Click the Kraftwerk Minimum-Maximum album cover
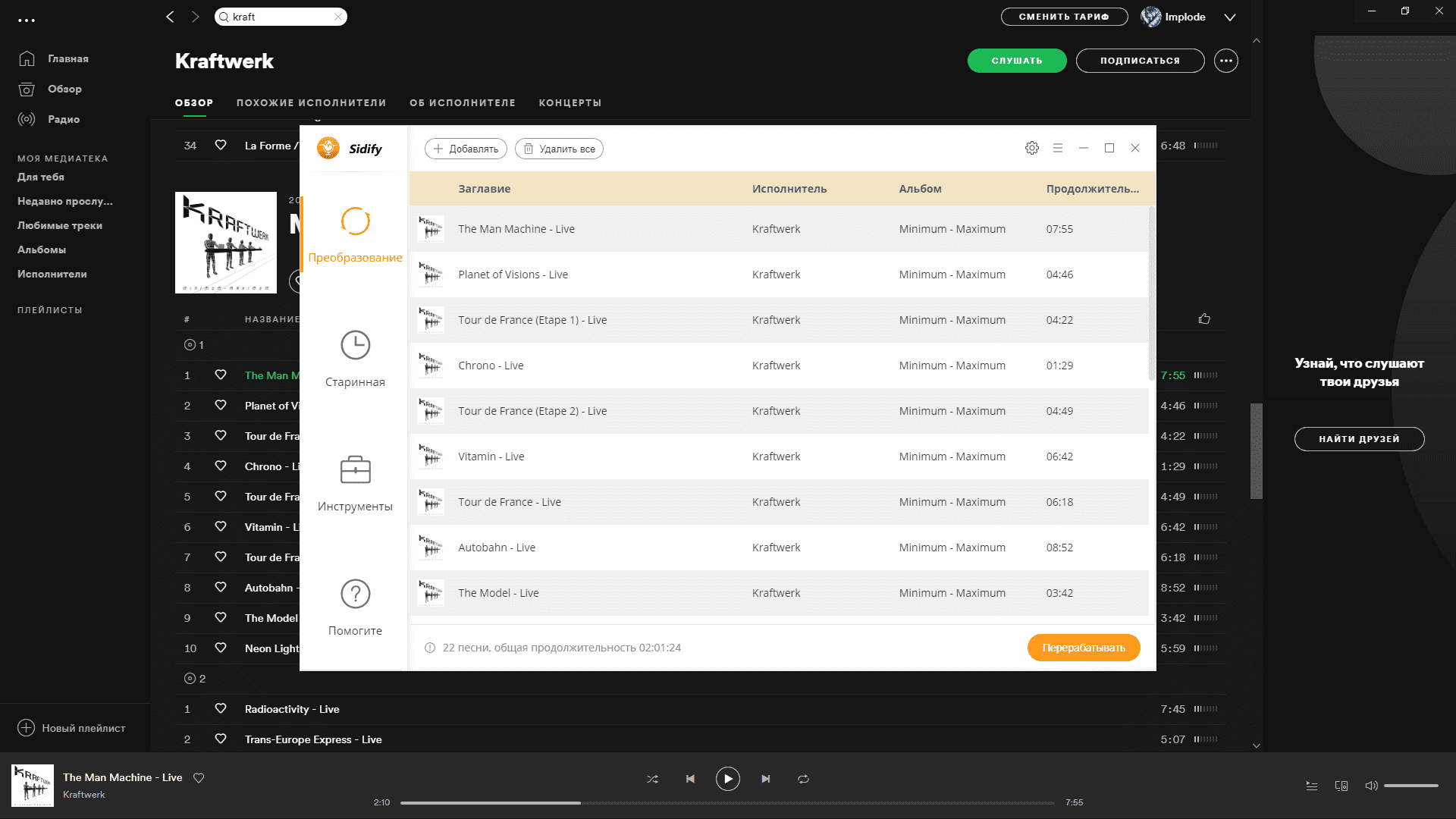Screen dimensions: 1456x819 coord(226,243)
